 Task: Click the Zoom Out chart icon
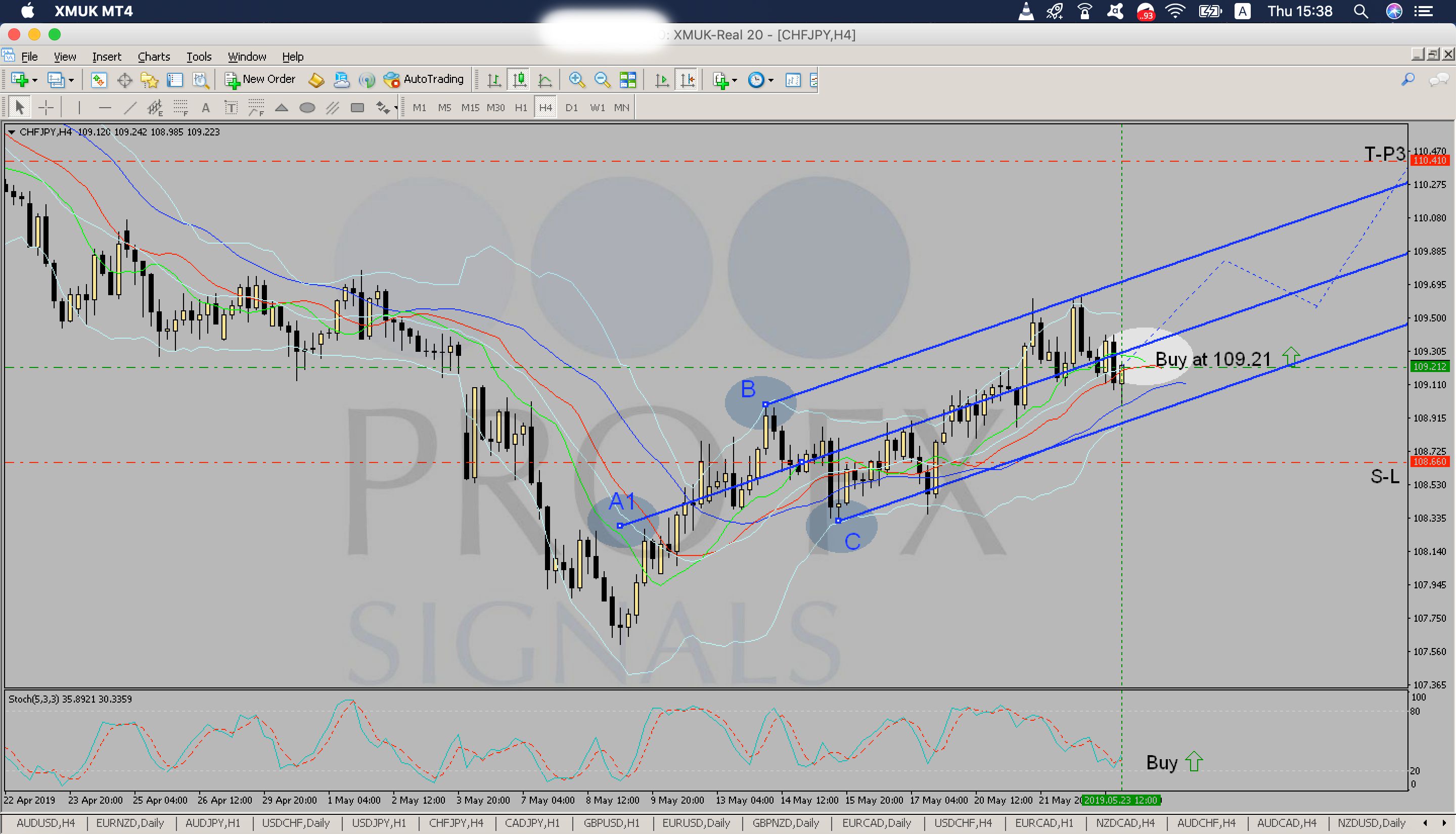pos(602,80)
